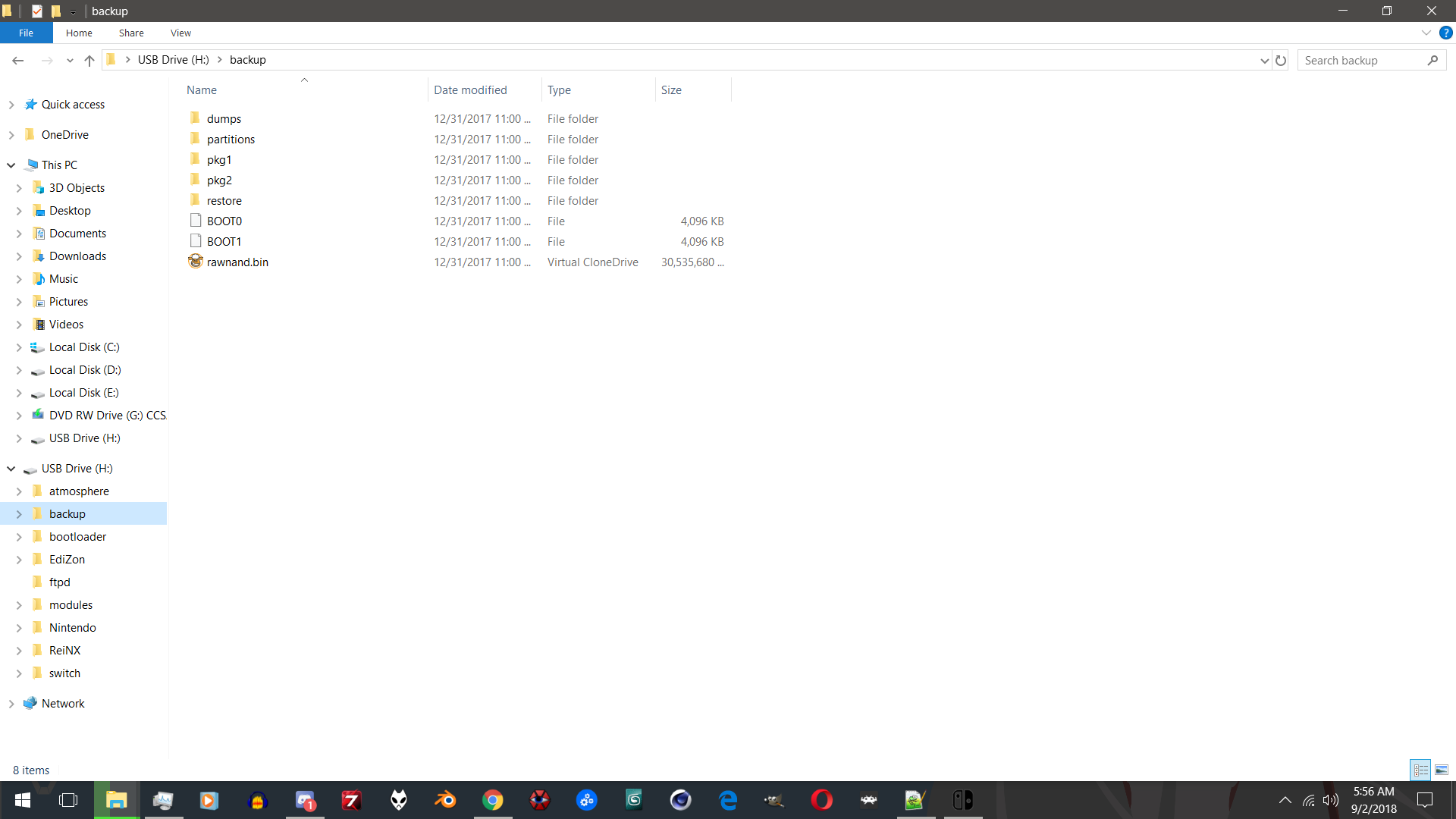Select the BOOT1 file name
Viewport: 1456px width, 819px height.
click(x=224, y=241)
